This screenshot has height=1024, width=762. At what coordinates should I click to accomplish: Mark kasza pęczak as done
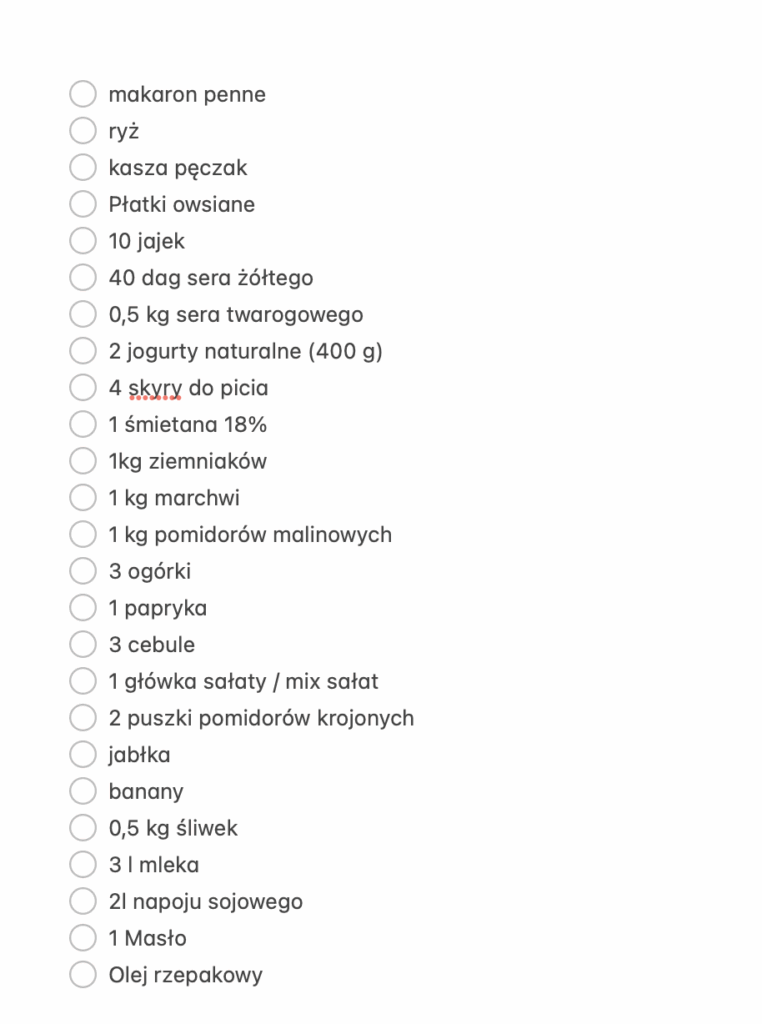82,167
